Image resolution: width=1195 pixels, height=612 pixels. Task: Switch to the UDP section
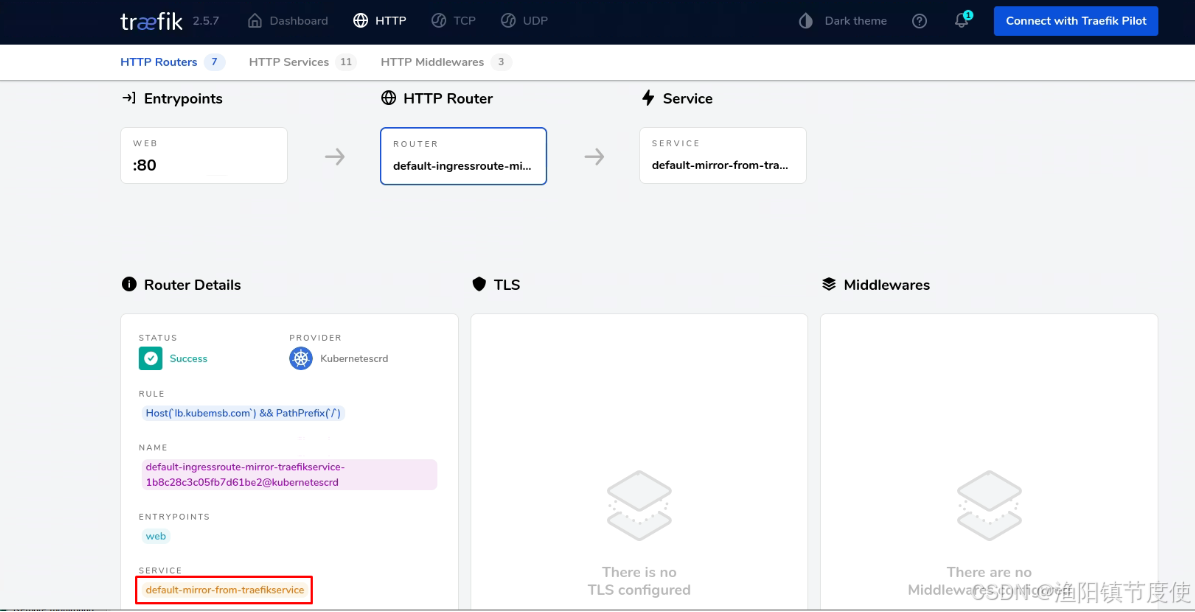(524, 21)
